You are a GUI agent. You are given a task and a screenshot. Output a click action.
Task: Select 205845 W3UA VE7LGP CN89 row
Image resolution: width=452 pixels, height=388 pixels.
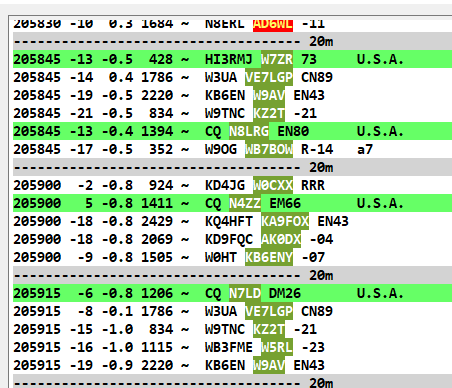[232, 77]
